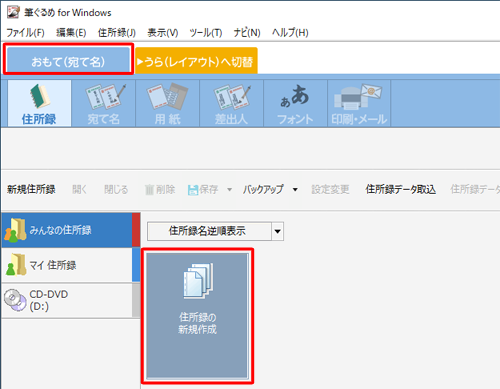Select the 差出人 sender toolbar icon
This screenshot has height=389, width=500.
tap(232, 103)
